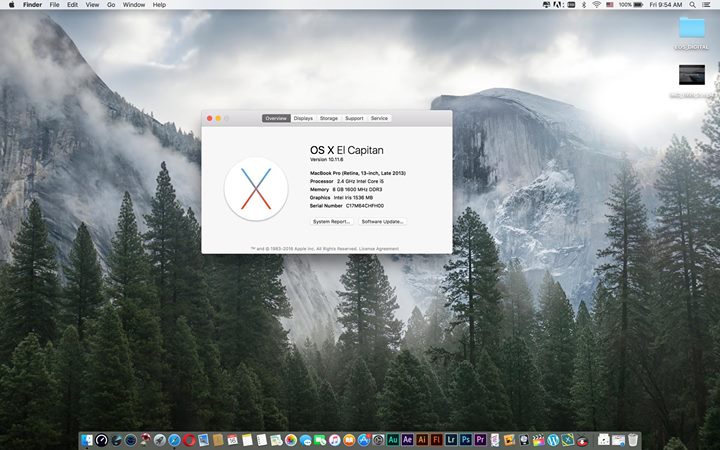Open Launchpad rocket icon in the Dock

coord(160,440)
